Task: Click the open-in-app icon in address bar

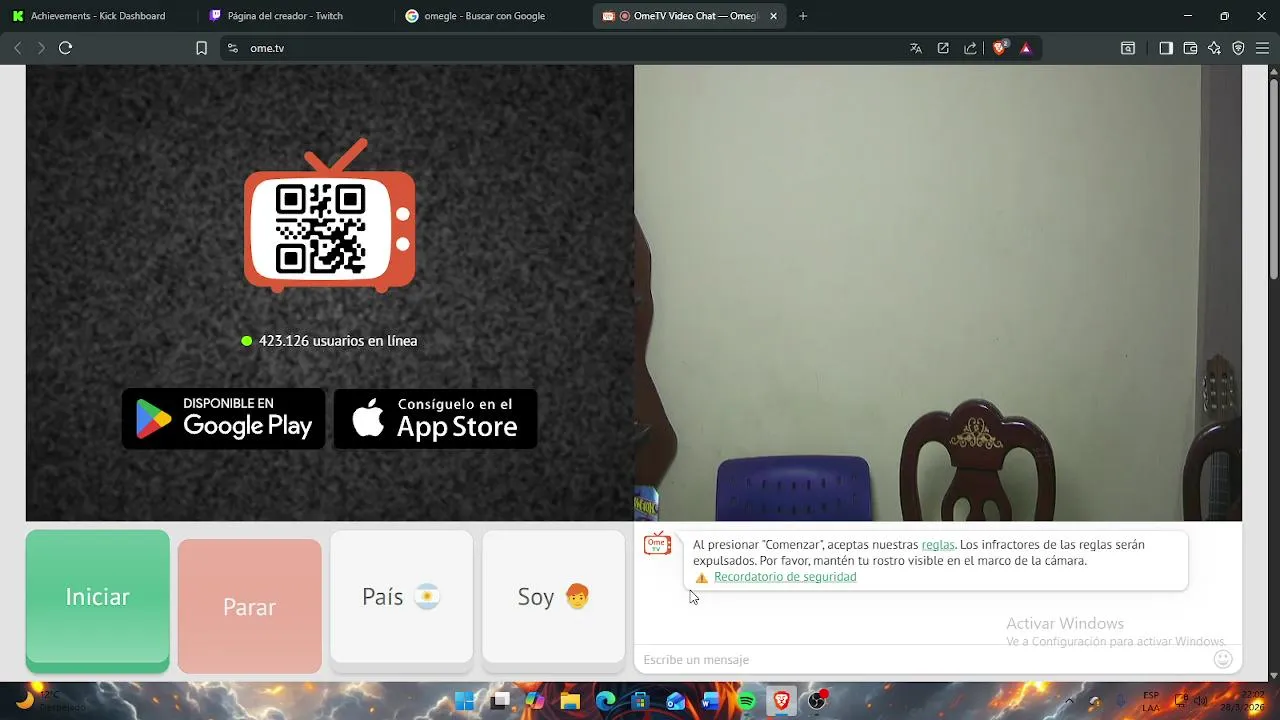Action: click(x=943, y=48)
